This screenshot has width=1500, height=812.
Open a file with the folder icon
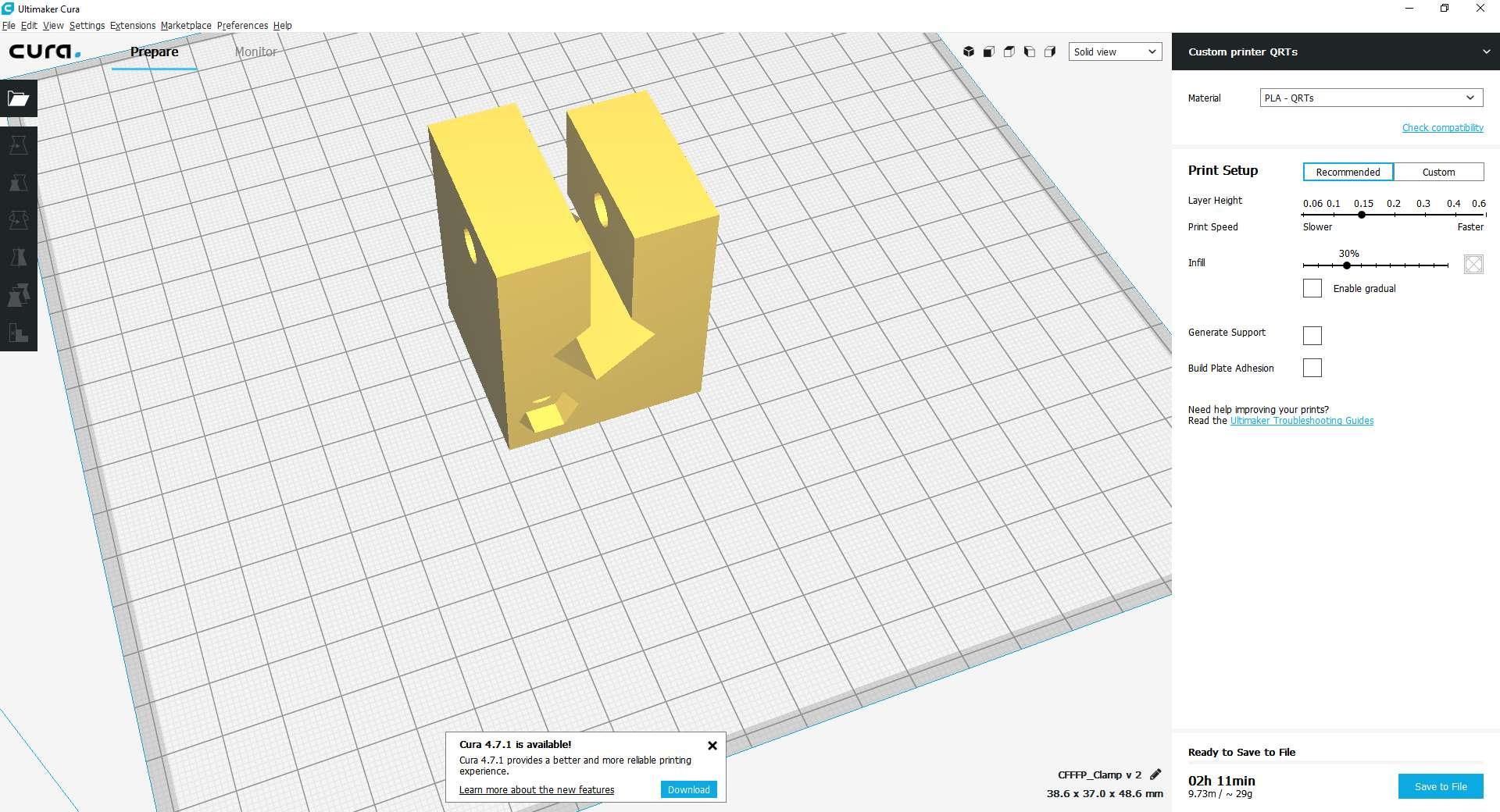pos(19,98)
